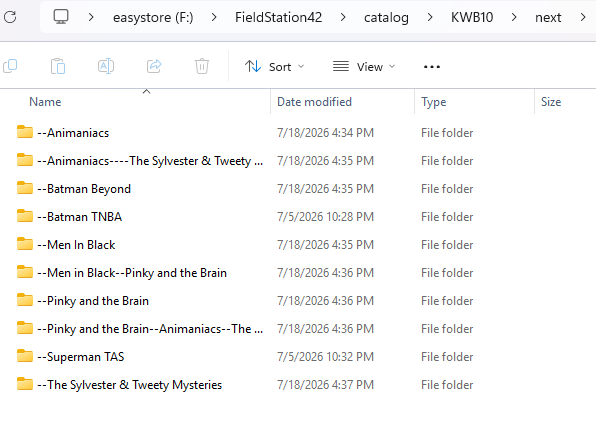Click the Delete trash icon

click(202, 66)
